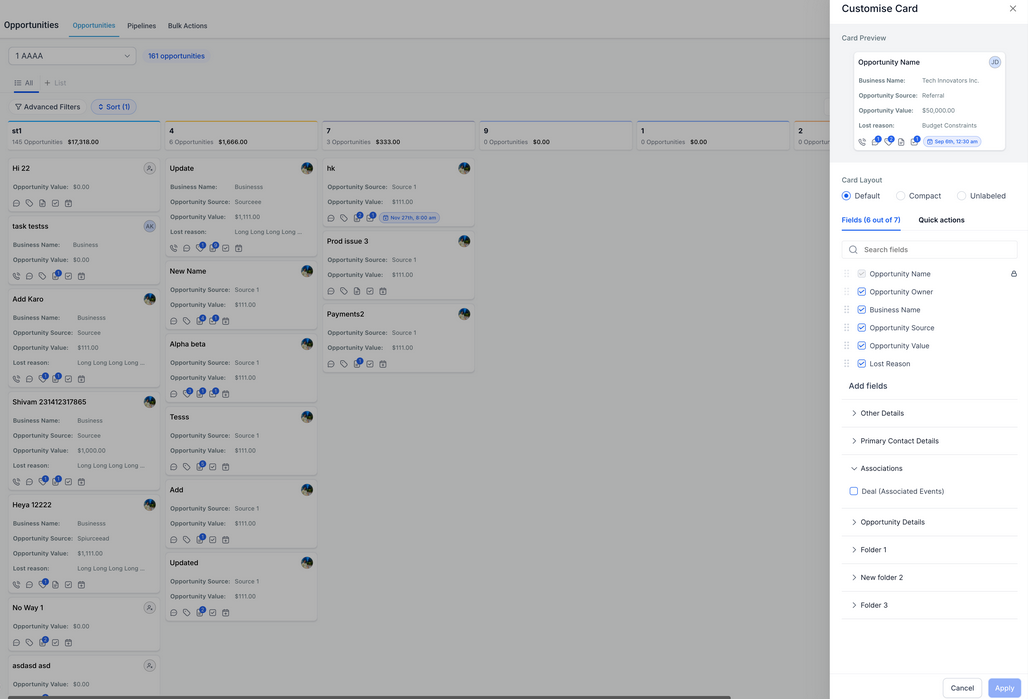
Task: Check the Deal (Associated Events) field
Action: (x=854, y=491)
